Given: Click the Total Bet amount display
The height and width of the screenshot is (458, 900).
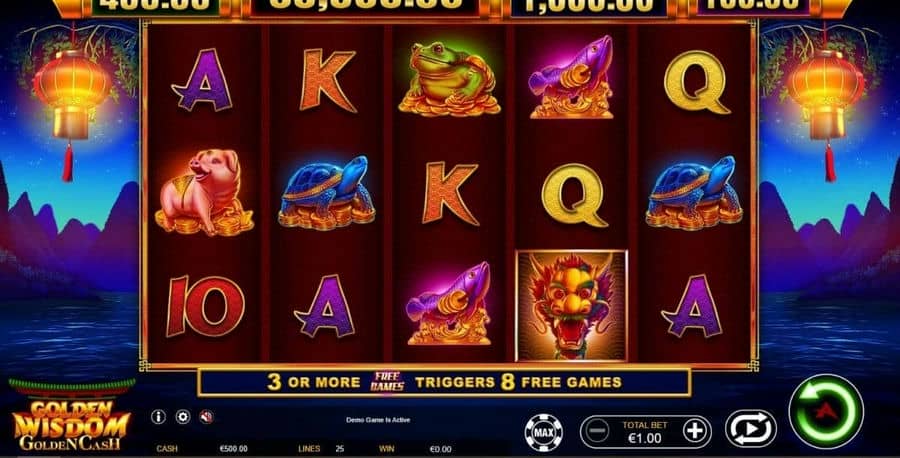Looking at the screenshot, I should (645, 432).
